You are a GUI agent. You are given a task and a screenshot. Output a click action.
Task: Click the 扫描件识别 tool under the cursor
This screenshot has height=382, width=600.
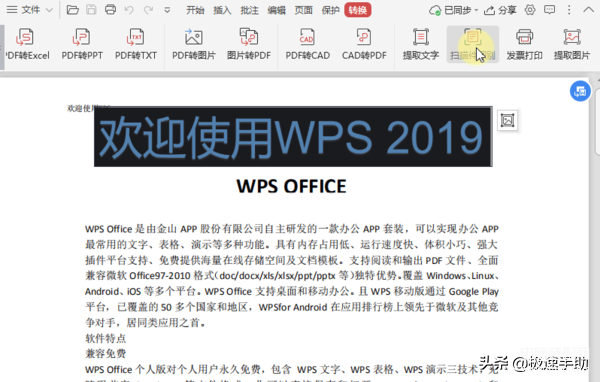(x=473, y=44)
